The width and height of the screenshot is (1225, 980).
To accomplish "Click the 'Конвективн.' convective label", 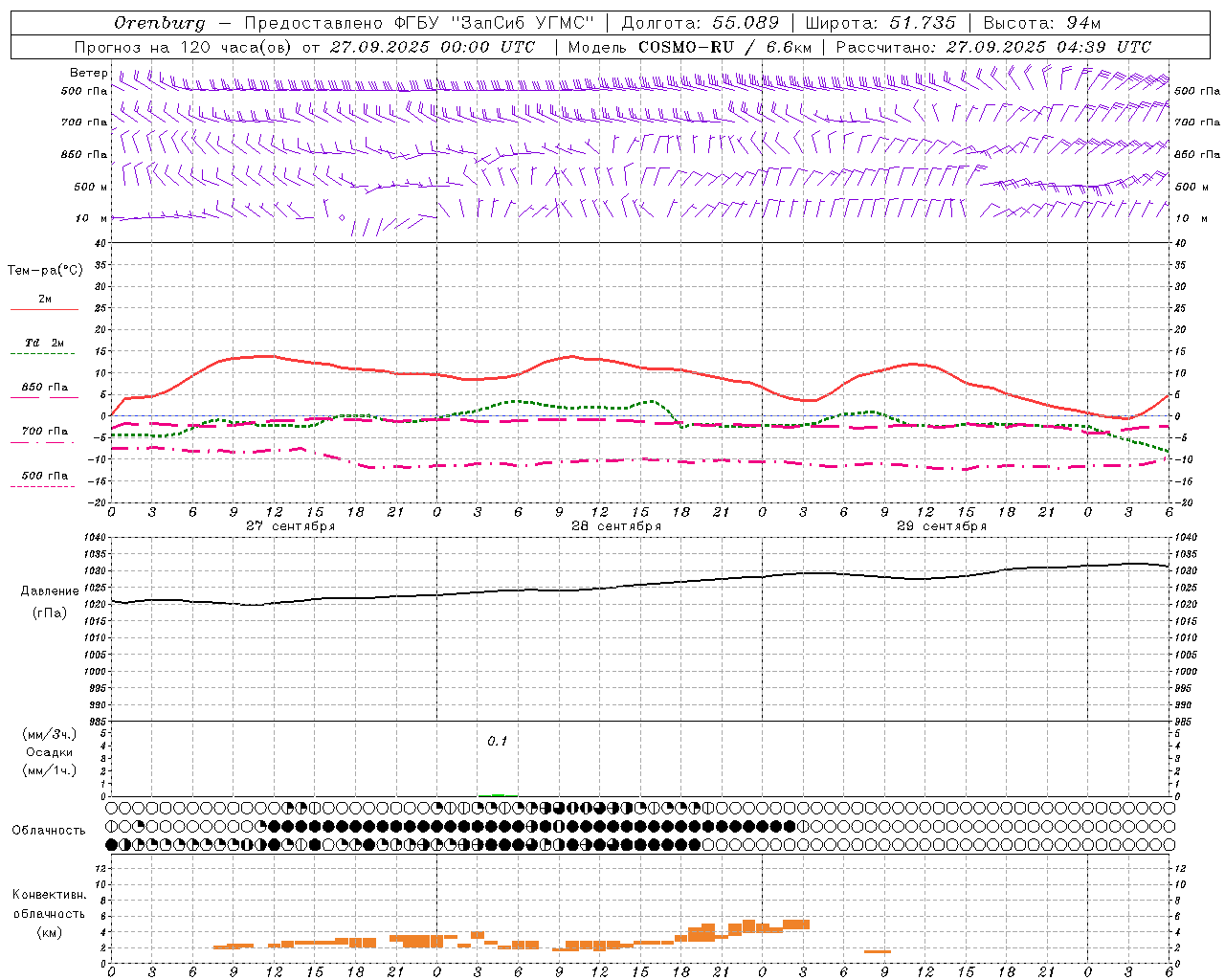I will tap(49, 895).
